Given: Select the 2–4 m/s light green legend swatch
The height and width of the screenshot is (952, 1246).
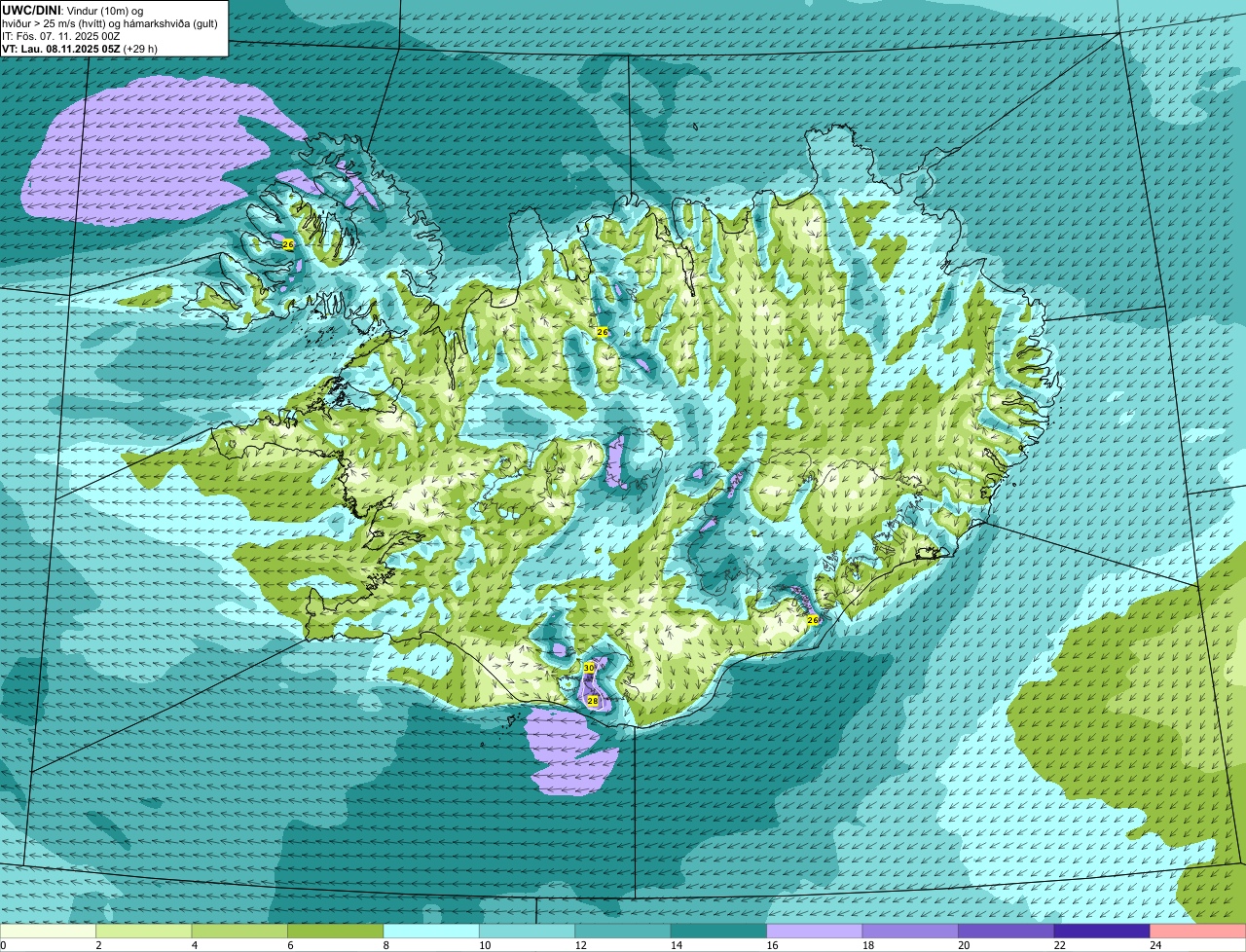Looking at the screenshot, I should (x=145, y=932).
